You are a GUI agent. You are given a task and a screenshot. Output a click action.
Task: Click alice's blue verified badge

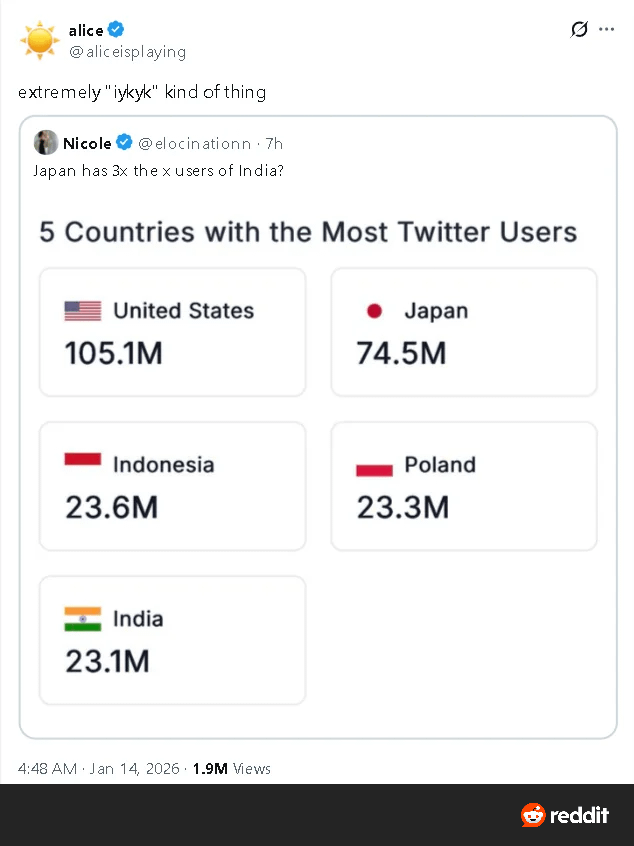click(x=116, y=30)
